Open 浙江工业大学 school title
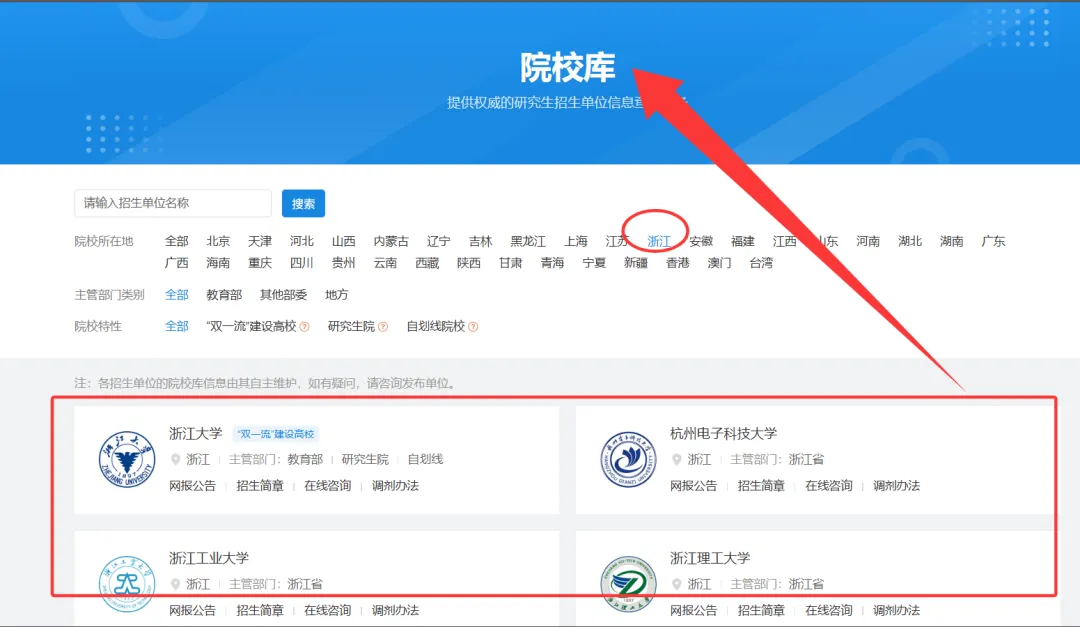 point(209,558)
